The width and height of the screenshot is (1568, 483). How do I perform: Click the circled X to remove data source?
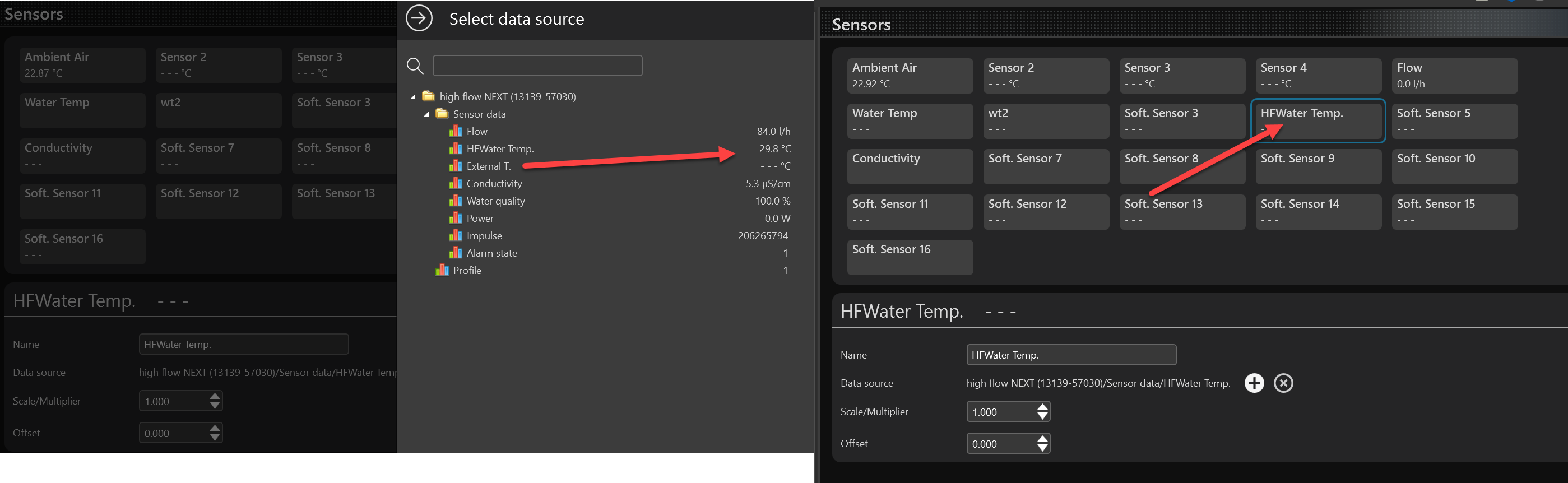1283,383
